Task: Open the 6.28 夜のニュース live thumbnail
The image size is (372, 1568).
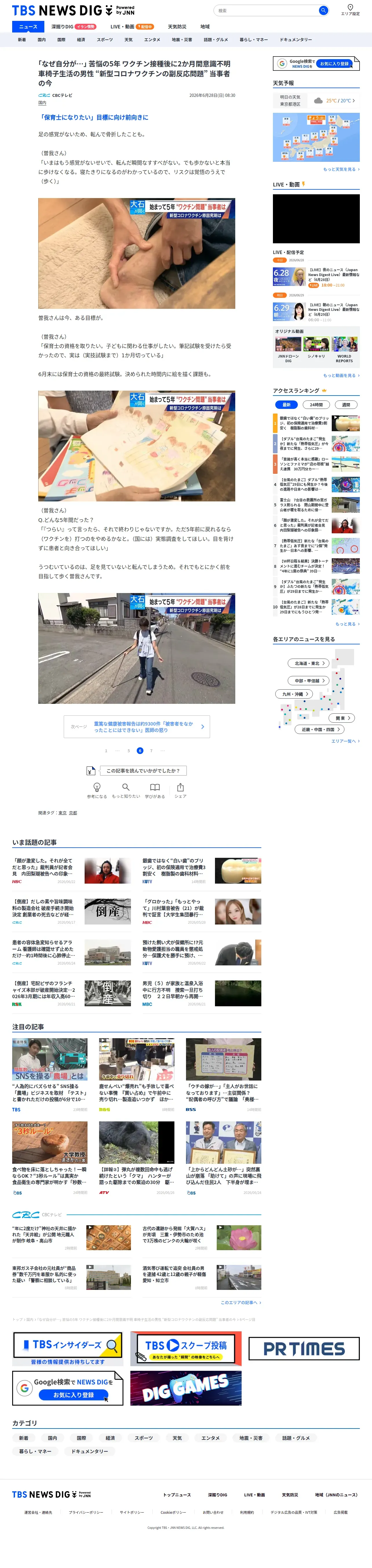Action: tap(289, 276)
